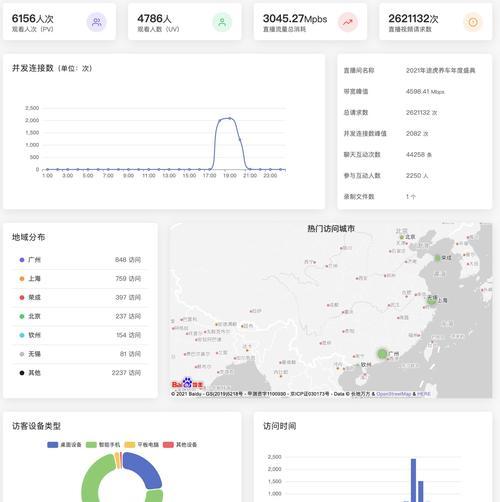Select the 北京 row showing 237 visits
Image resolution: width=500 pixels, height=502 pixels.
coord(80,316)
